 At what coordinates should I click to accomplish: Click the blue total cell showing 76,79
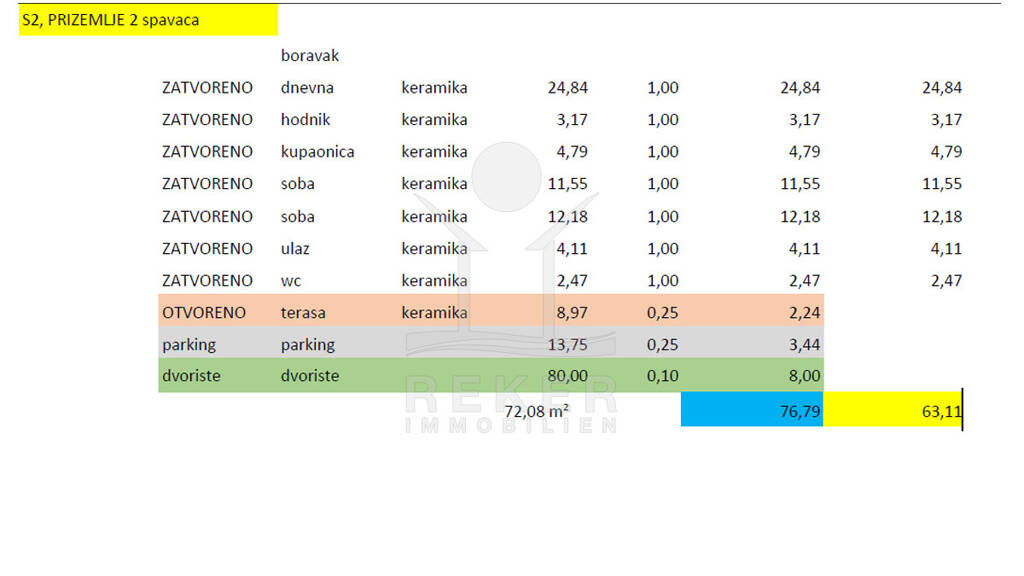click(752, 410)
